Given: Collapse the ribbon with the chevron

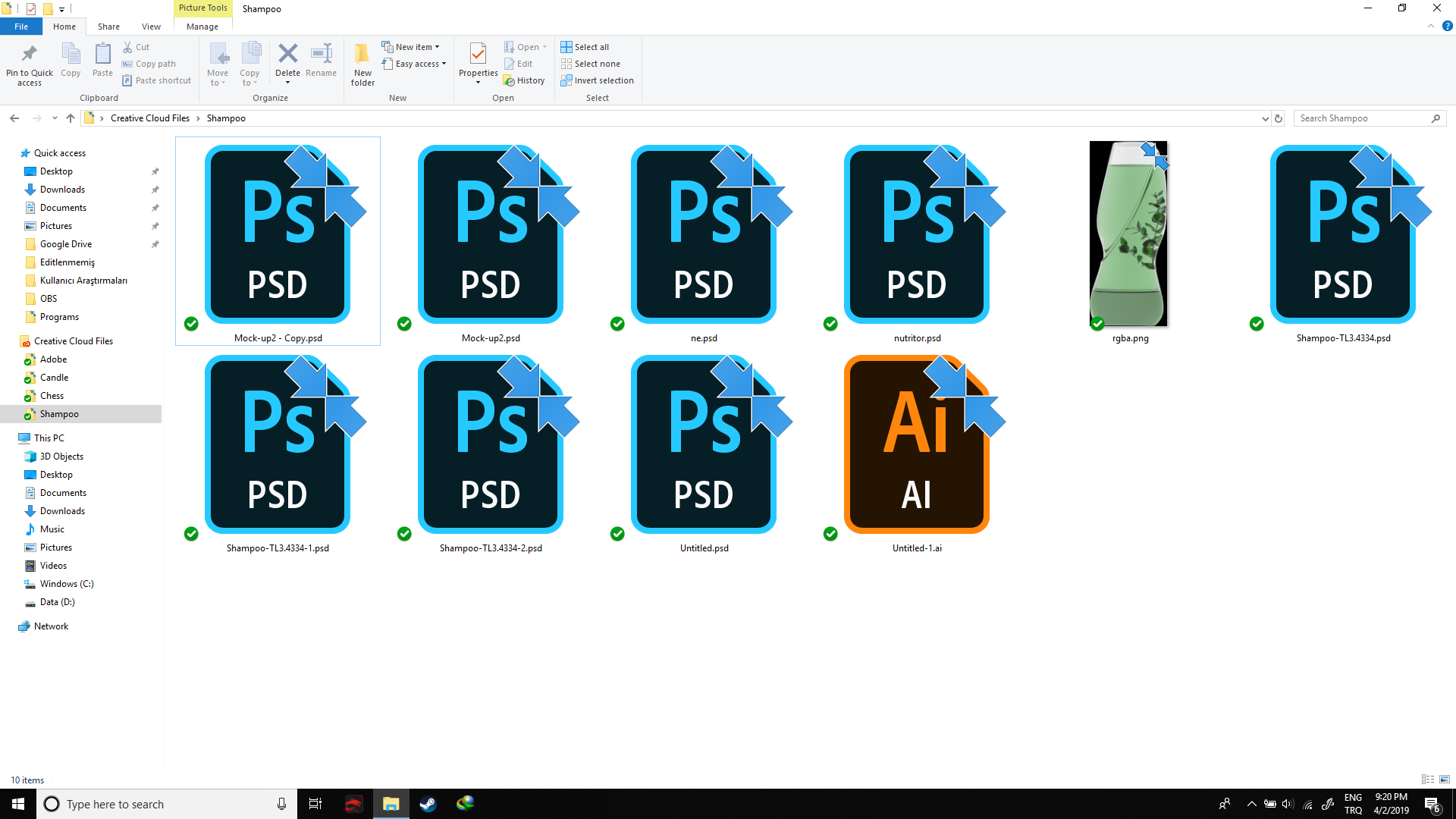Looking at the screenshot, I should pyautogui.click(x=1431, y=26).
